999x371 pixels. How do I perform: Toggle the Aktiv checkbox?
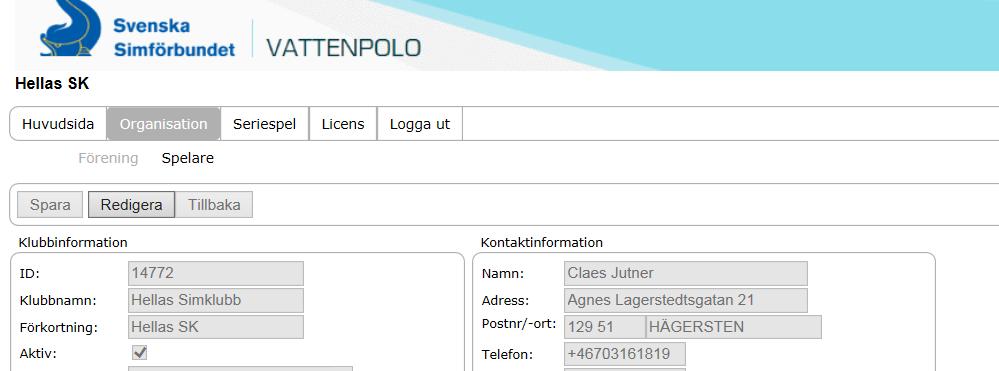(140, 353)
